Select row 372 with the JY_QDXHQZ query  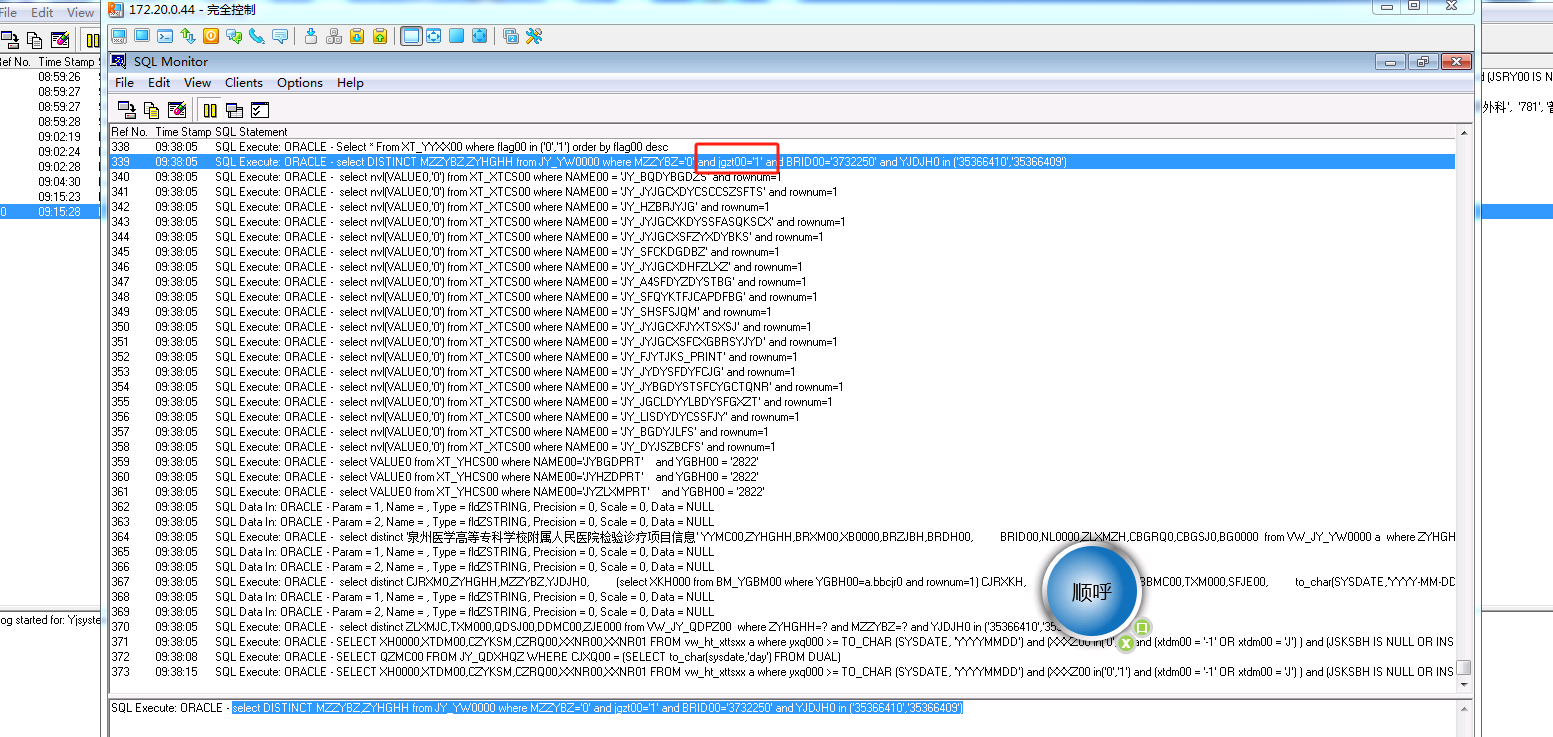pyautogui.click(x=782, y=657)
